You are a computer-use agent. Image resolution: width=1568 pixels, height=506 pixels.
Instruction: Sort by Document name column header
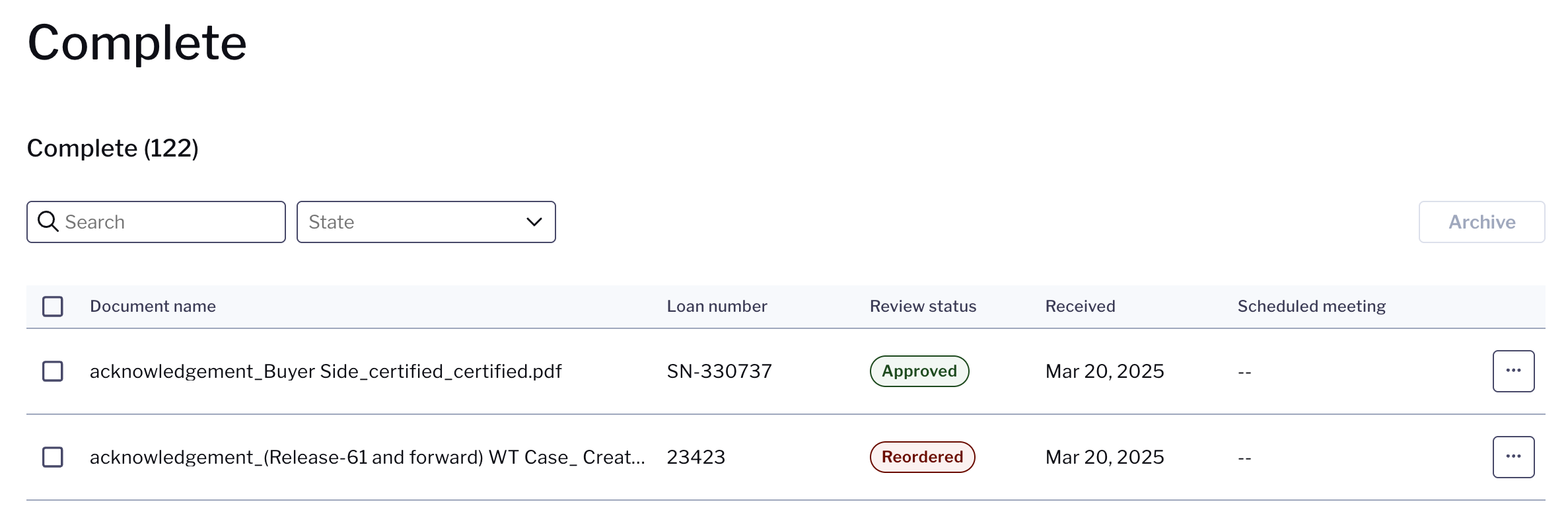click(x=153, y=307)
